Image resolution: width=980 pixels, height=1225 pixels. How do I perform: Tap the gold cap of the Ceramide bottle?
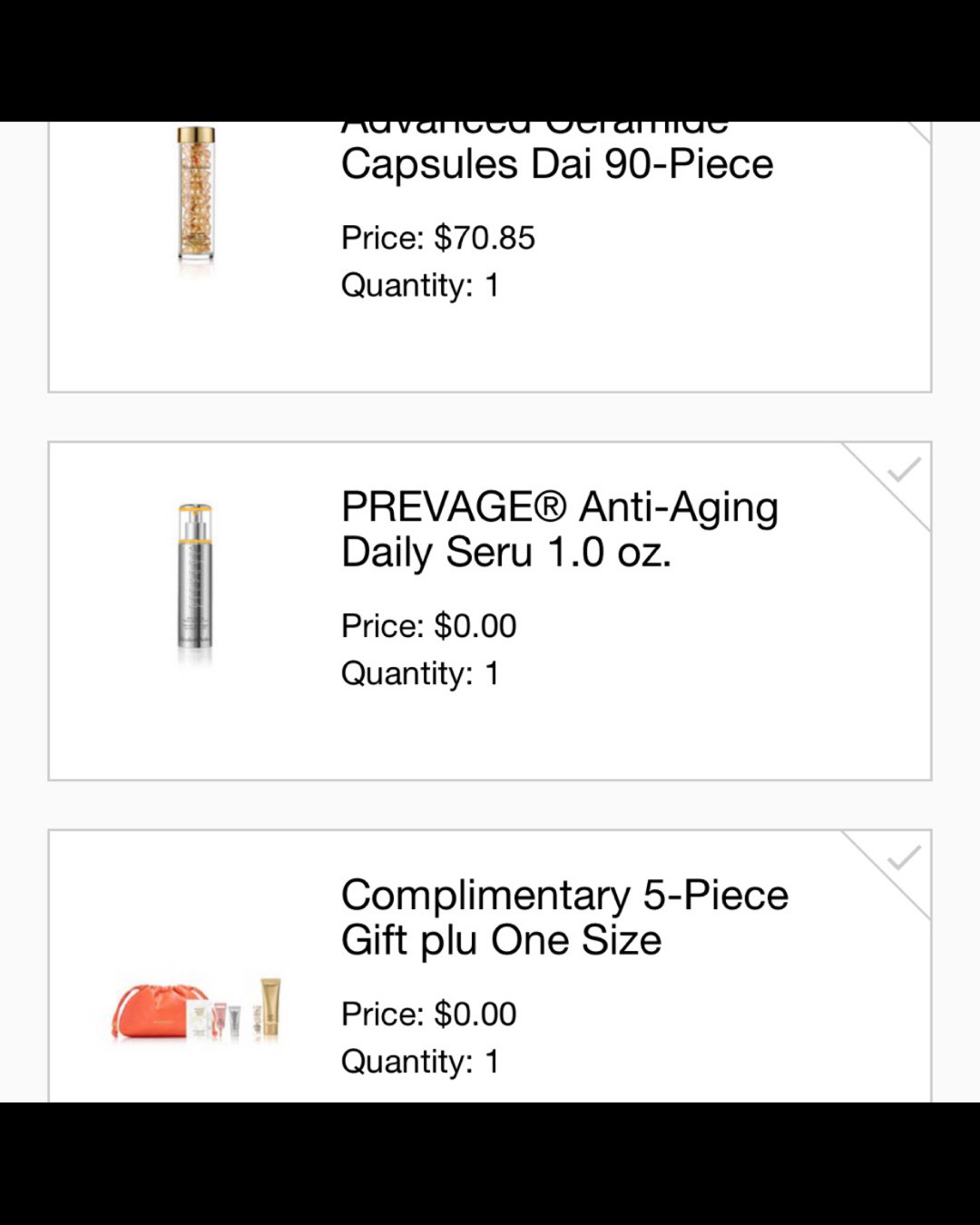[x=196, y=135]
